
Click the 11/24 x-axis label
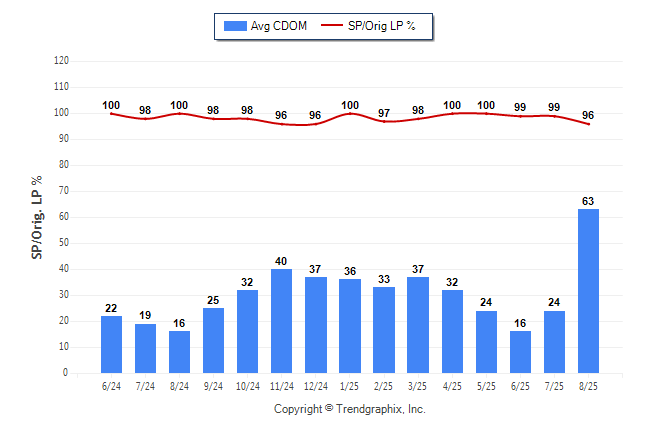click(281, 386)
